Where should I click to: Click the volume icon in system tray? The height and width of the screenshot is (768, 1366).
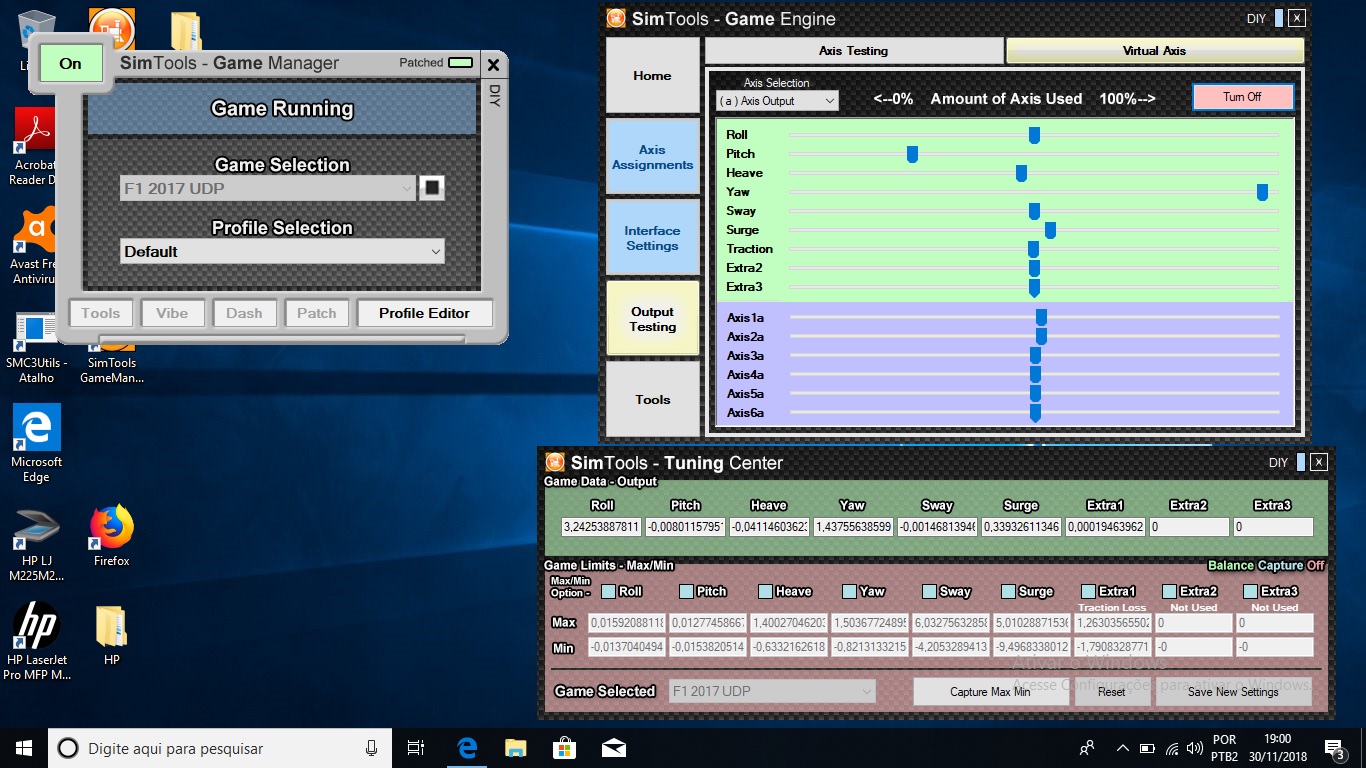click(1194, 748)
